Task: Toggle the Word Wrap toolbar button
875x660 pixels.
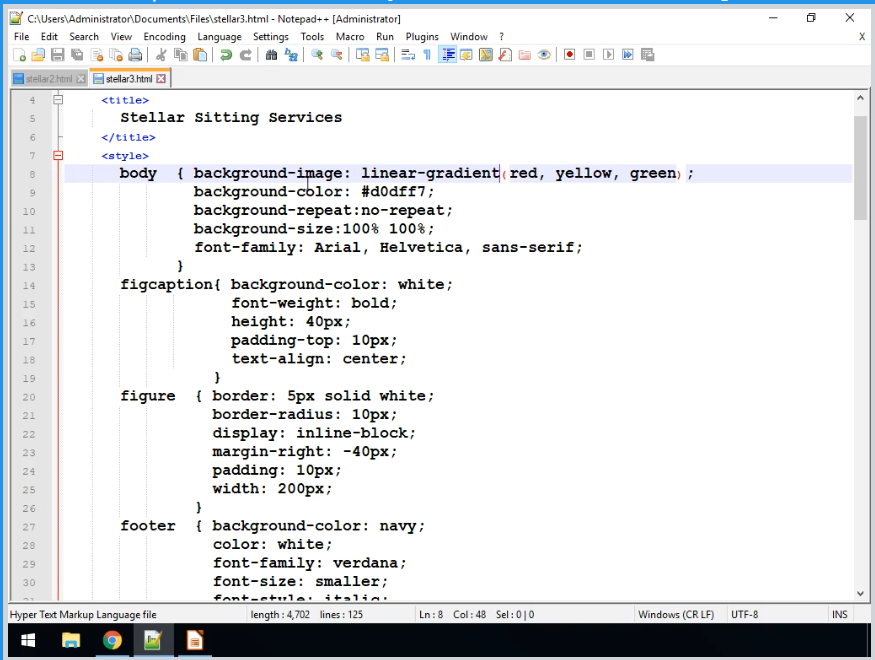Action: point(408,55)
